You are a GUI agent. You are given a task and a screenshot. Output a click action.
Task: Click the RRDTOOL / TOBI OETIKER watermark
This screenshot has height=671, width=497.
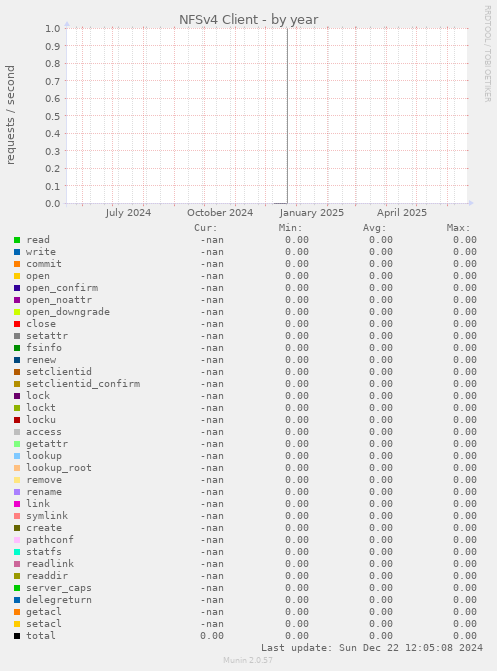tap(488, 53)
